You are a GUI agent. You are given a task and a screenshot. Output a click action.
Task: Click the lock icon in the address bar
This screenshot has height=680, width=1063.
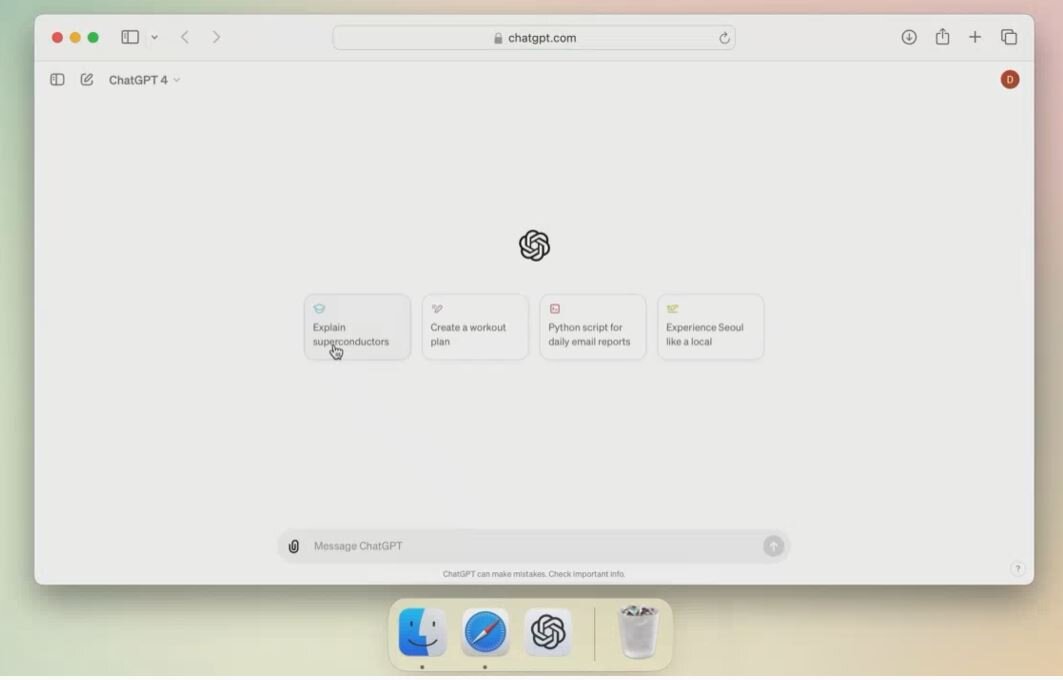498,38
